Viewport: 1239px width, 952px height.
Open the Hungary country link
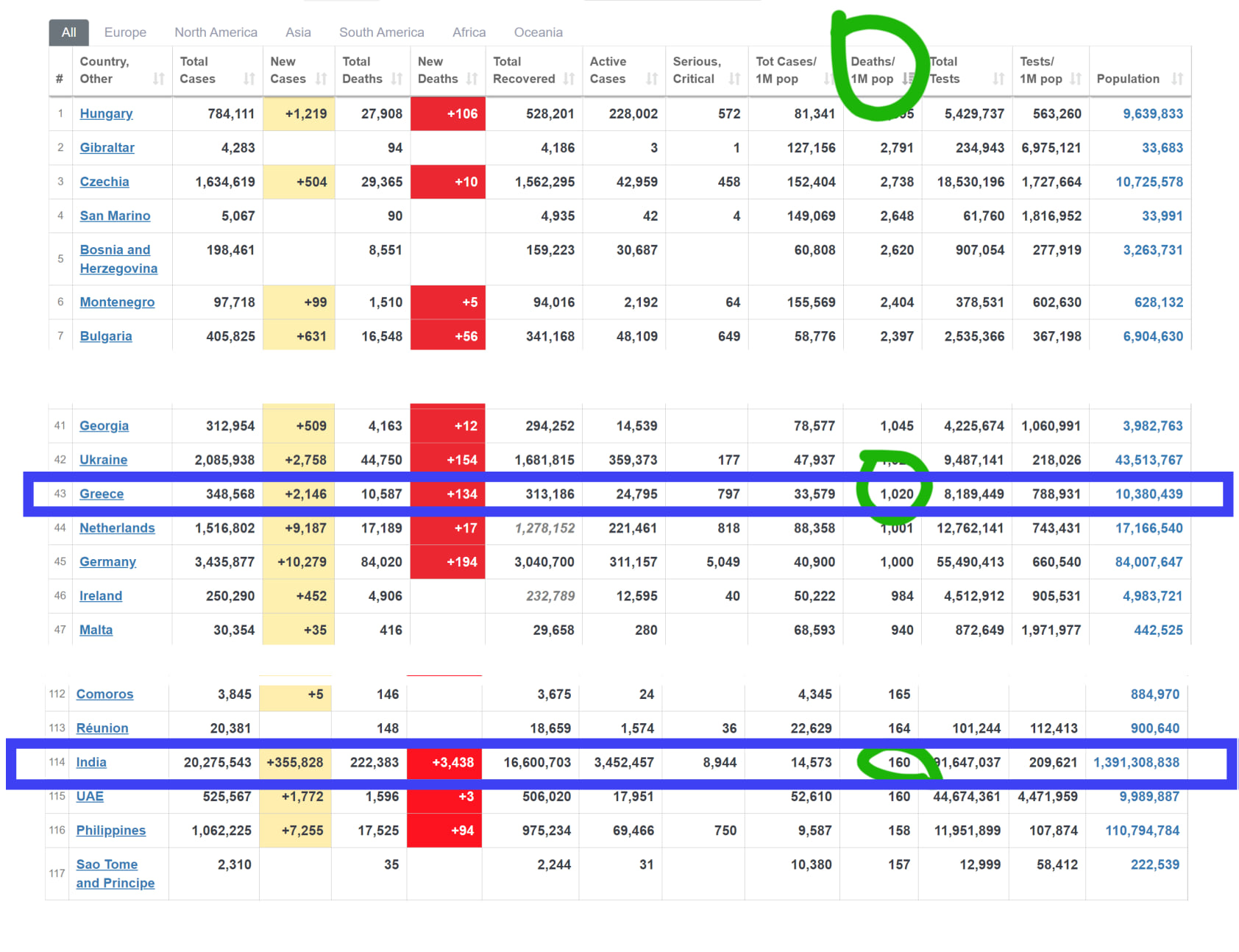coord(106,114)
